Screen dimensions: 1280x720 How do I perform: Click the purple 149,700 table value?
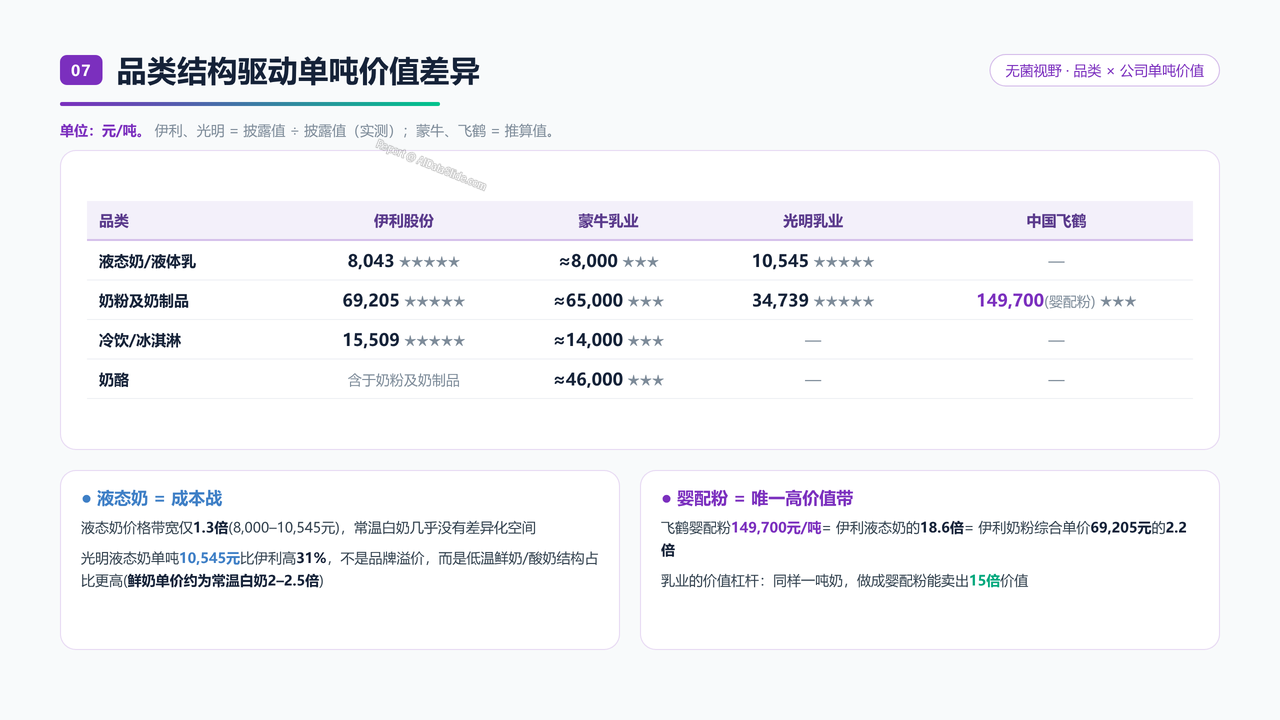coord(1010,300)
